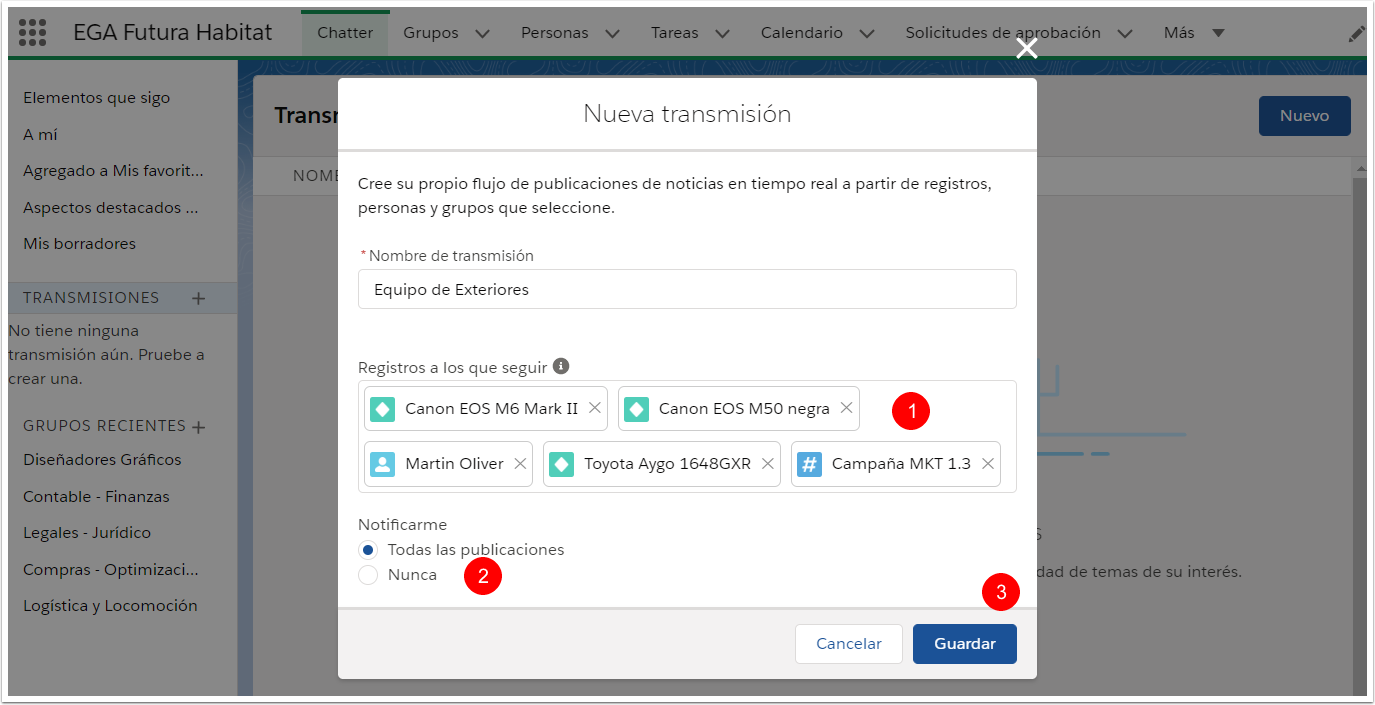
Task: Add a group with Grupos Recientes plus
Action: [x=198, y=427]
